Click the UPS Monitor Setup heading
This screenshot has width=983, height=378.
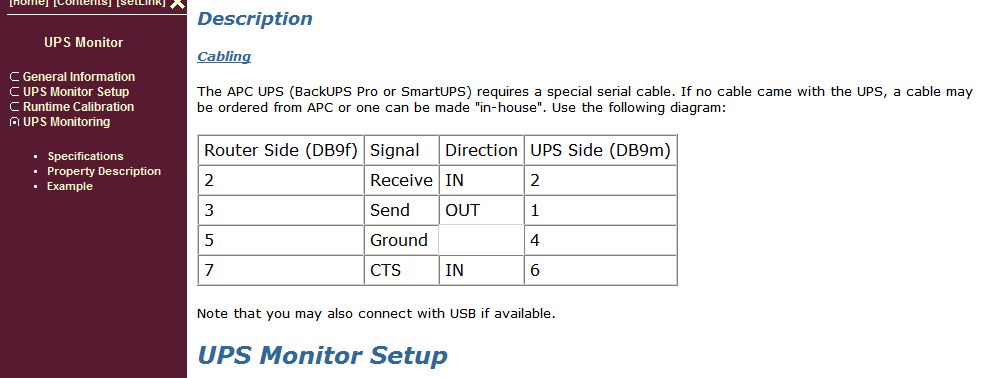coord(322,355)
